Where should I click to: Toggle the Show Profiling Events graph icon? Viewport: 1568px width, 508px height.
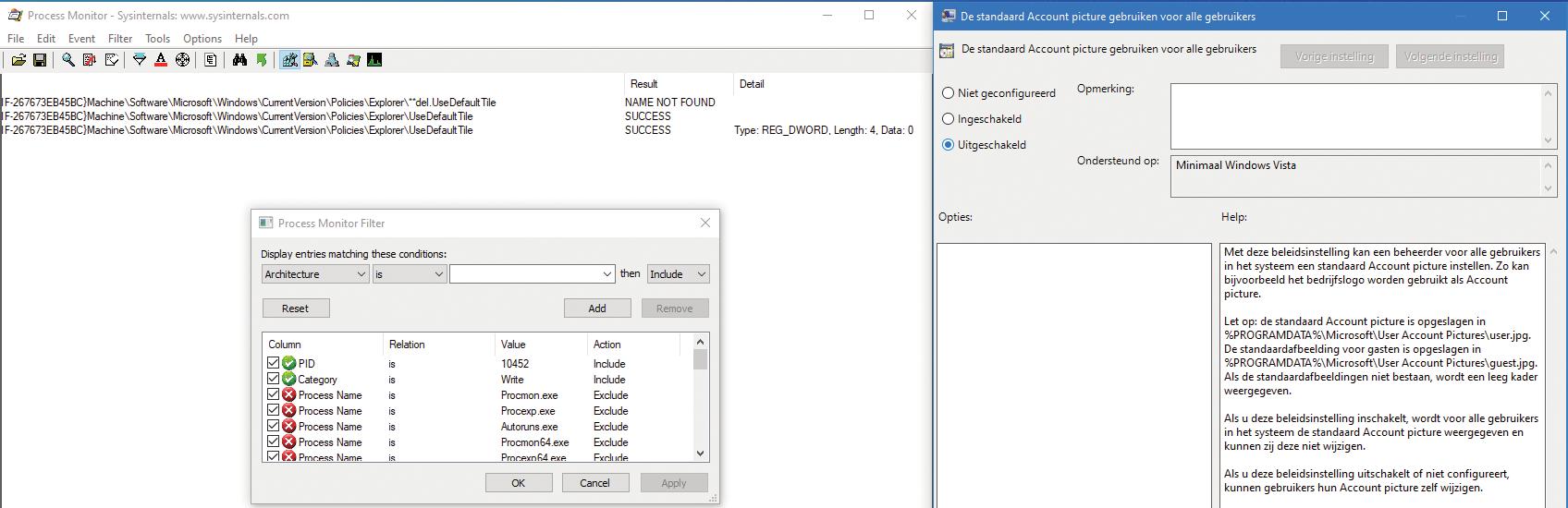pos(374,60)
